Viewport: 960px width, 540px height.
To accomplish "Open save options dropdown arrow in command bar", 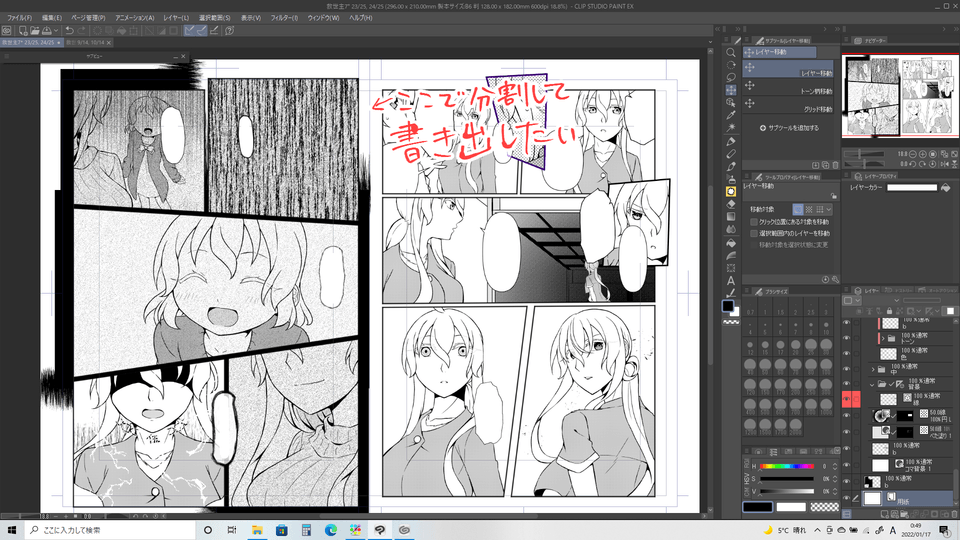I will 56,30.
